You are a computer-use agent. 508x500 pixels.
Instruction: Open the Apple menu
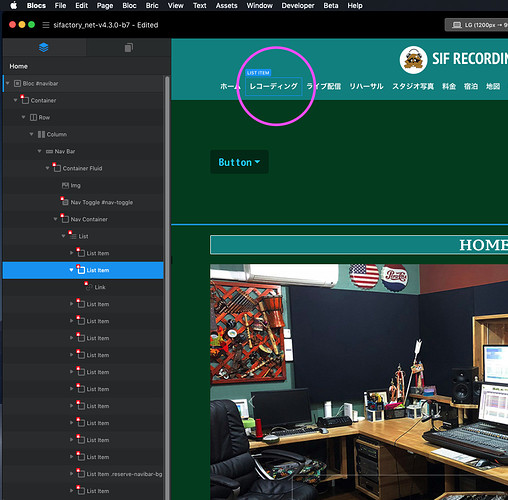(x=13, y=5)
